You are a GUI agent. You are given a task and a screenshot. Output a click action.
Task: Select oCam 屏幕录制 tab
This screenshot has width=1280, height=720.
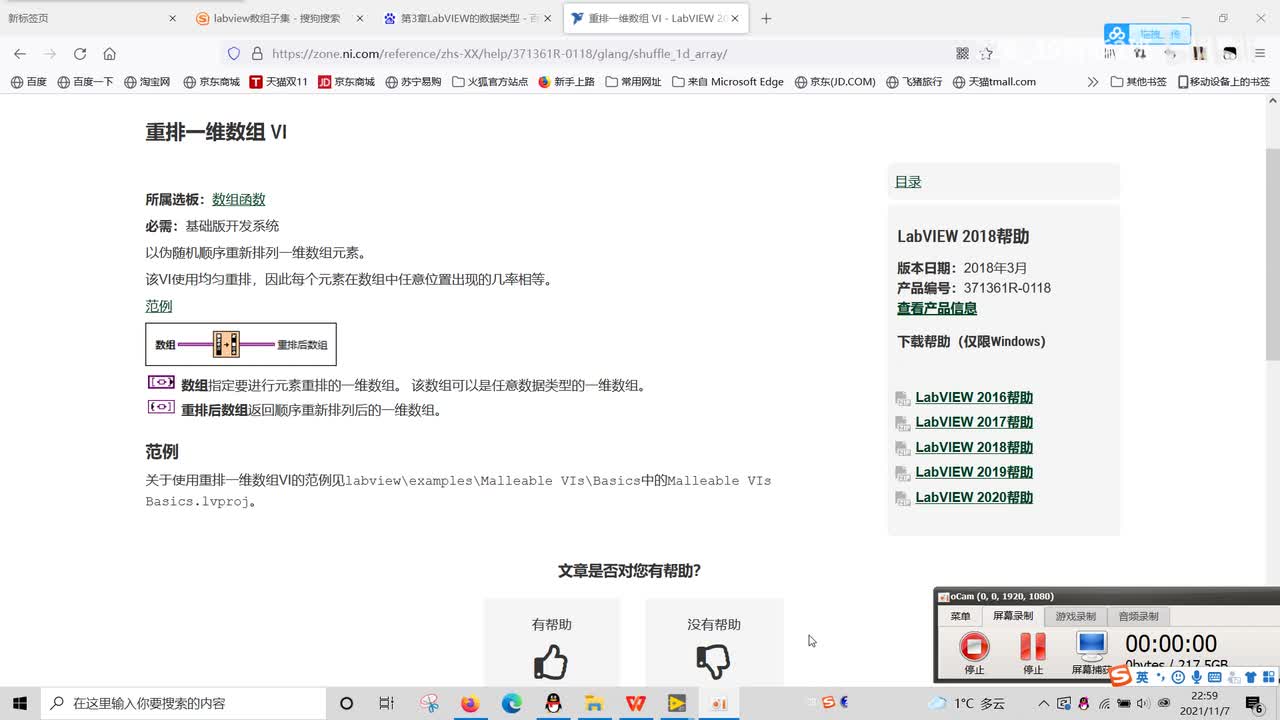point(1013,616)
